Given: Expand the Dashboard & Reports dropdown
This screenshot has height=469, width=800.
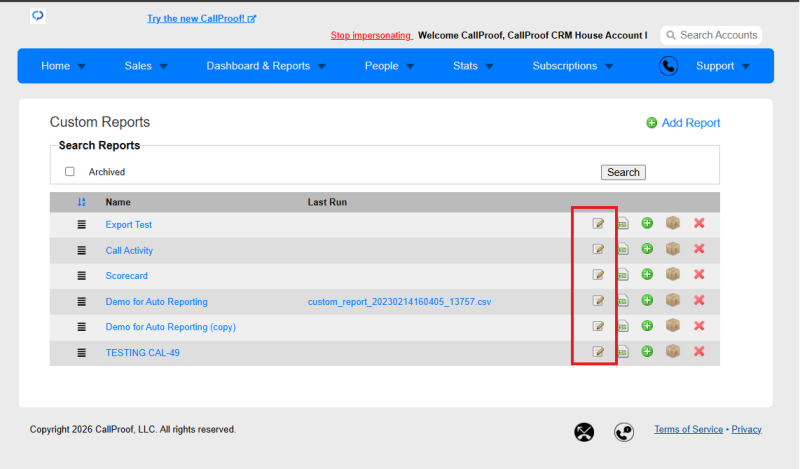Looking at the screenshot, I should [x=266, y=66].
